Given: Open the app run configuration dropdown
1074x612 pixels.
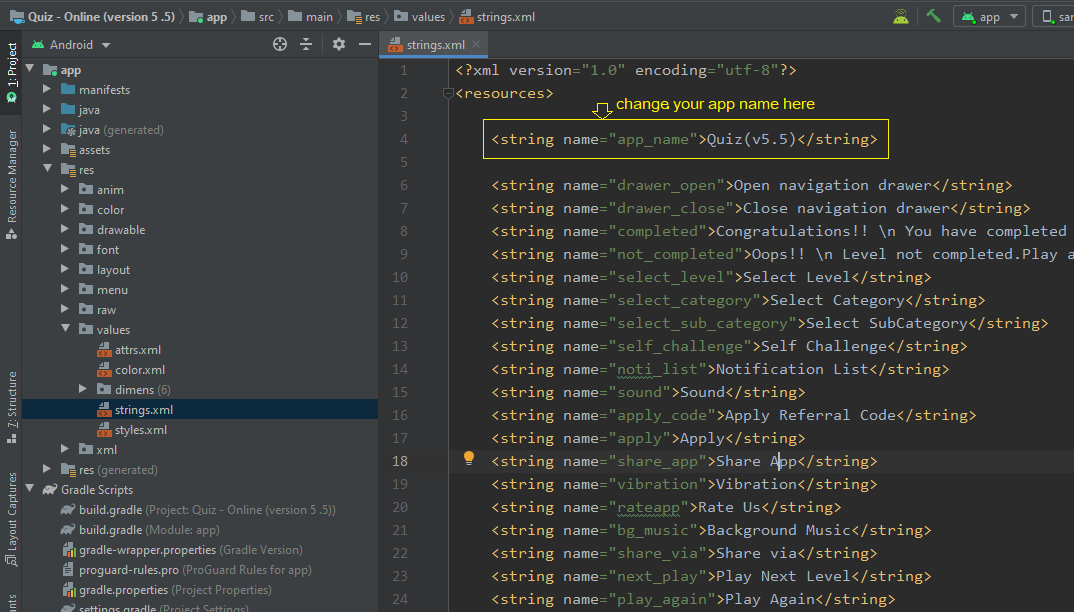Looking at the screenshot, I should (989, 16).
